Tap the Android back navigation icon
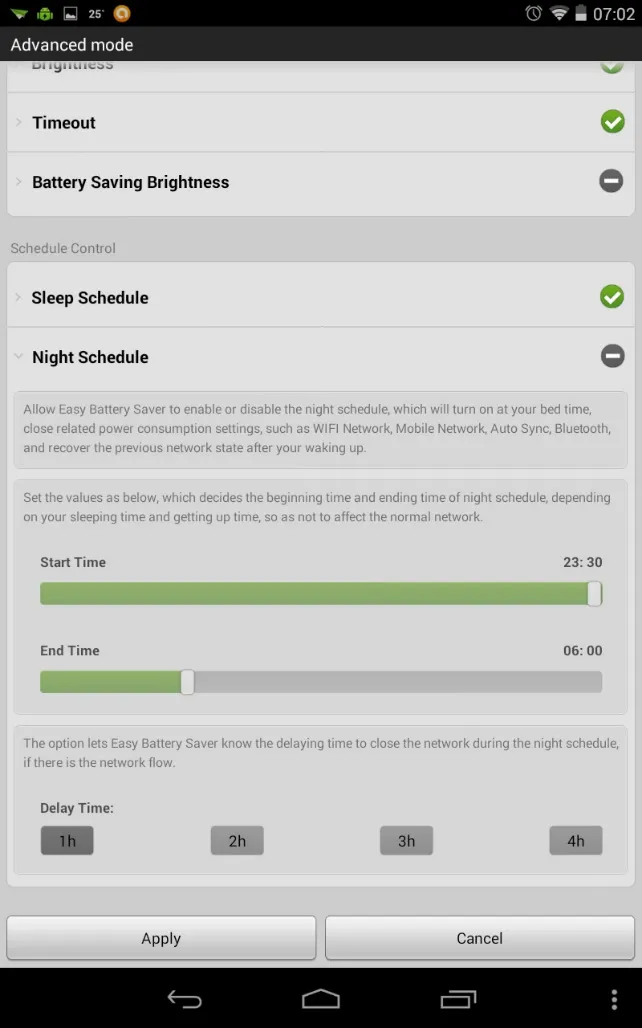 (184, 999)
